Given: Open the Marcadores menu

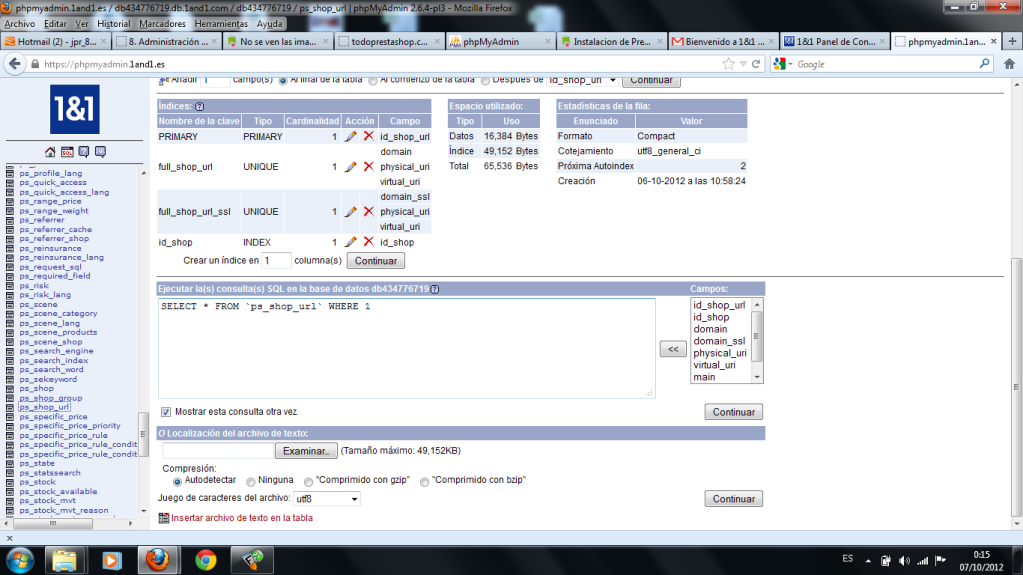Looking at the screenshot, I should [x=162, y=23].
